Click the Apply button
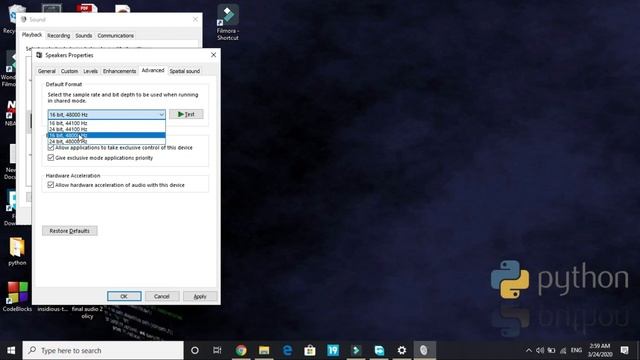Viewport: 640px width, 360px height. [x=200, y=296]
